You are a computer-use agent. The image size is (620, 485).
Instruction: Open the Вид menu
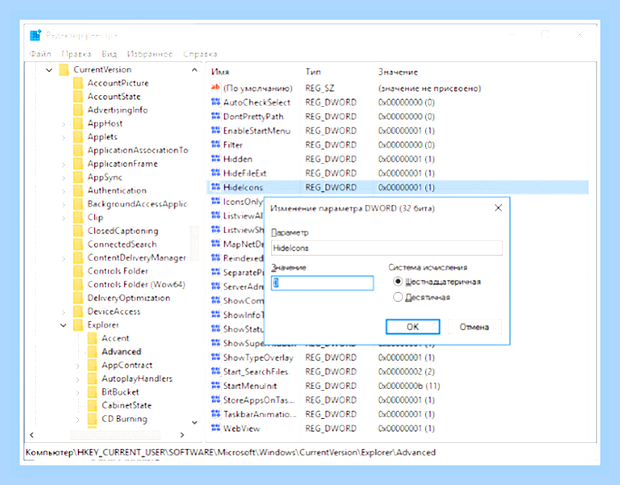click(109, 54)
